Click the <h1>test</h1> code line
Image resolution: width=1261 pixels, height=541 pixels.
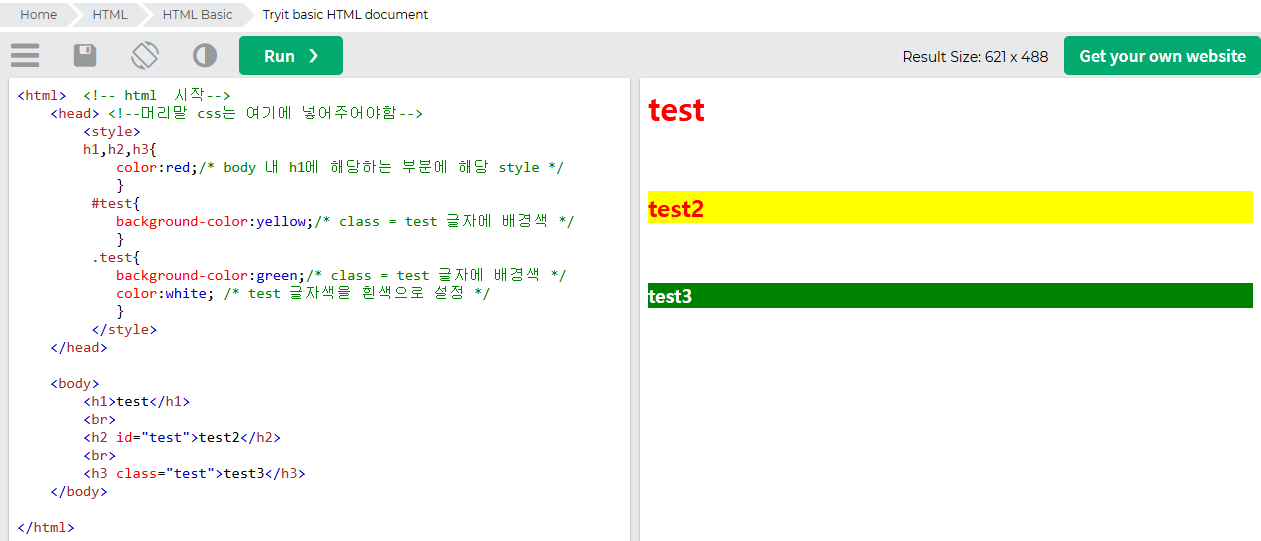[x=136, y=401]
